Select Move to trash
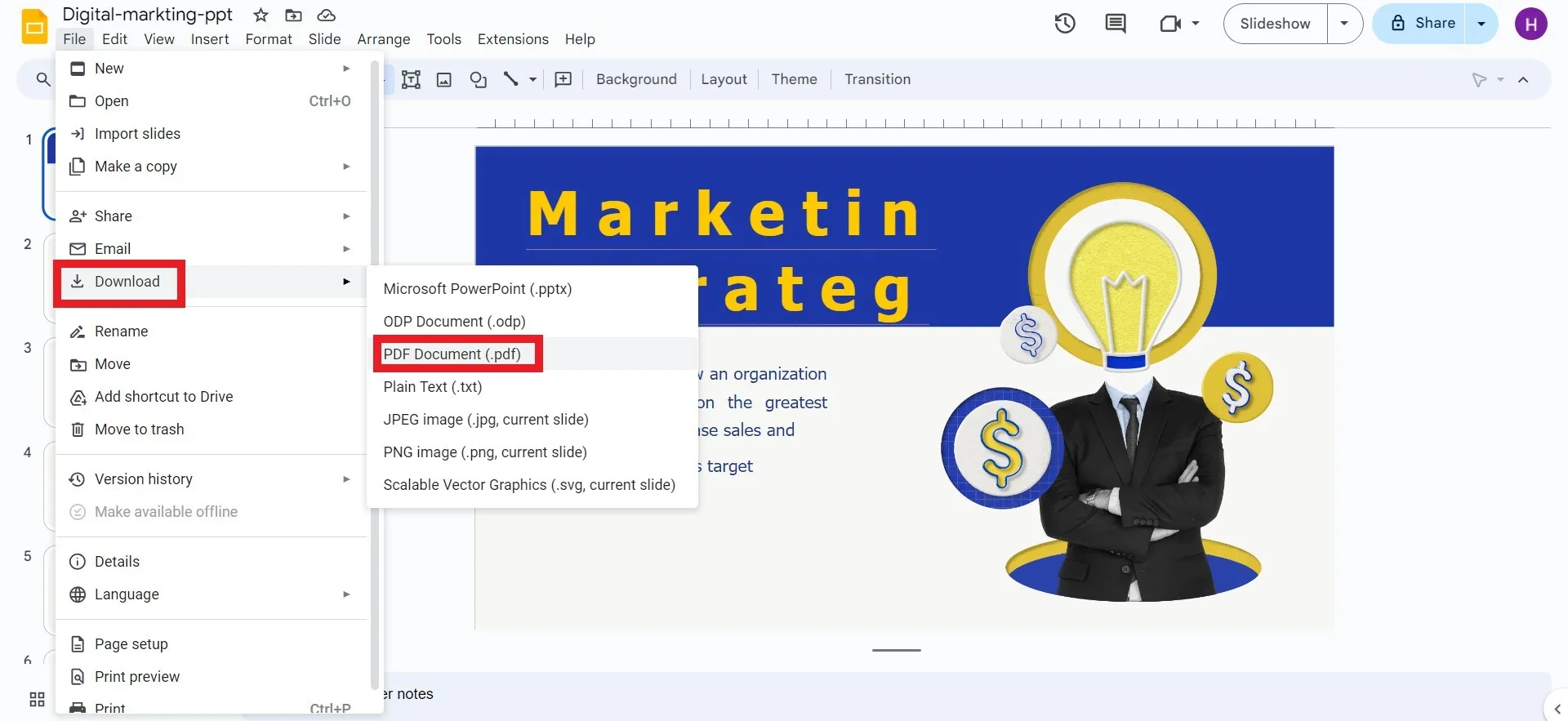1568x721 pixels. [212, 429]
